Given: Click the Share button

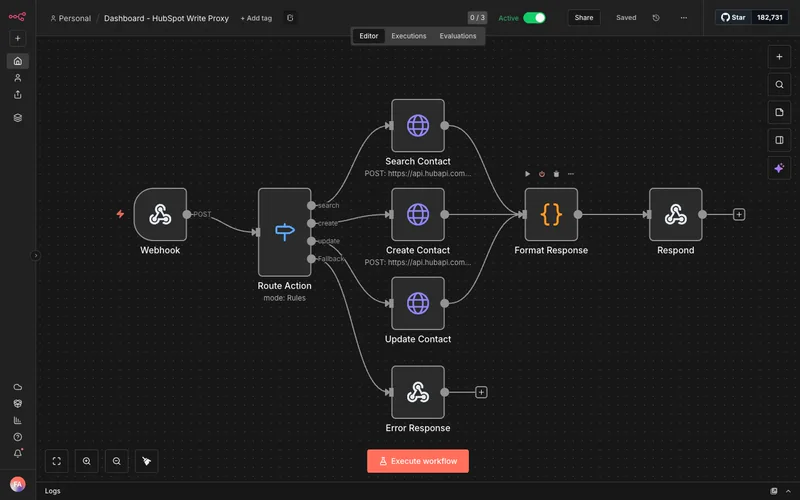Looking at the screenshot, I should point(584,18).
